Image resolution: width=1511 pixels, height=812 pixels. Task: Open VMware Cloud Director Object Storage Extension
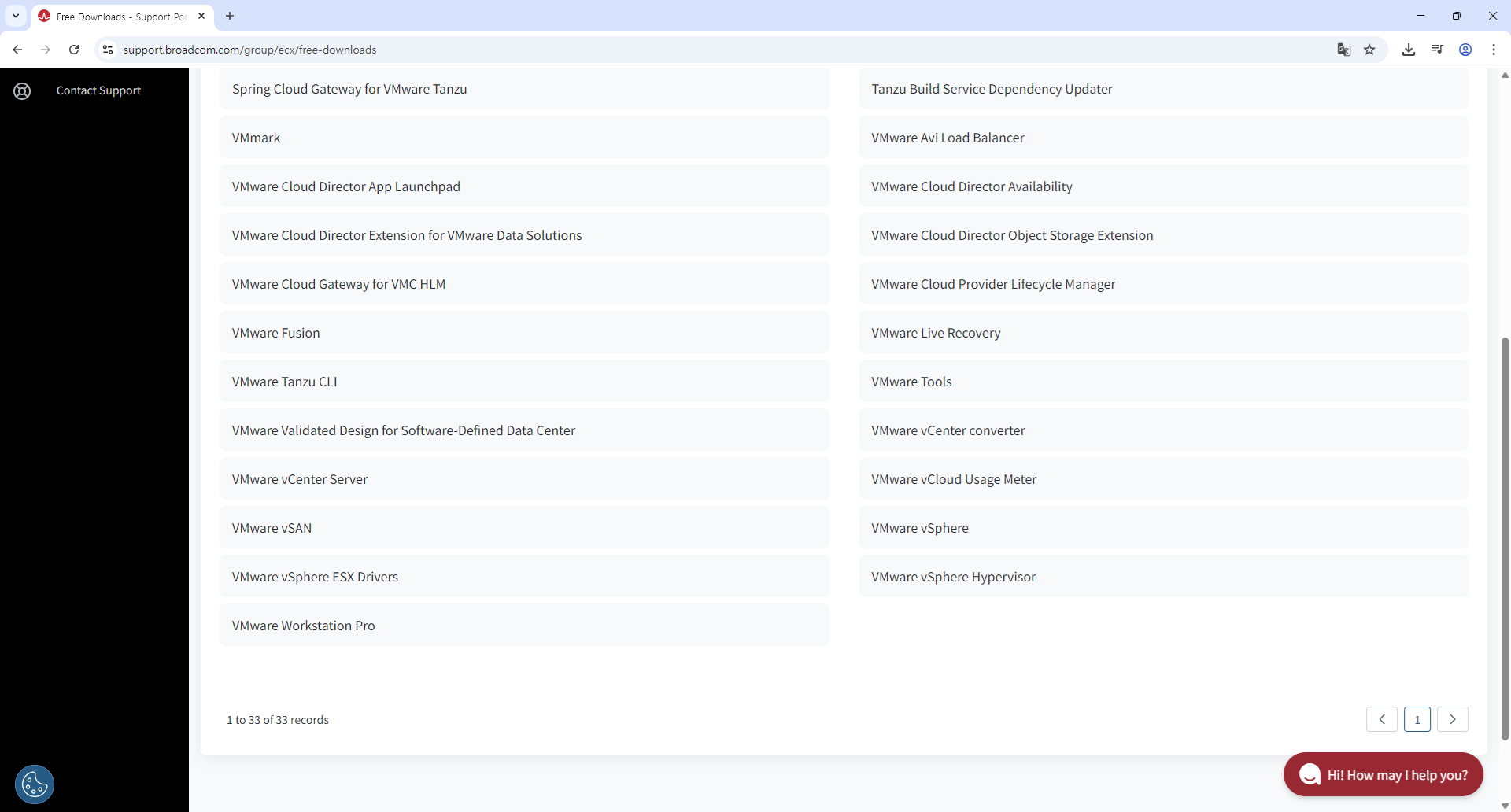click(x=1164, y=235)
